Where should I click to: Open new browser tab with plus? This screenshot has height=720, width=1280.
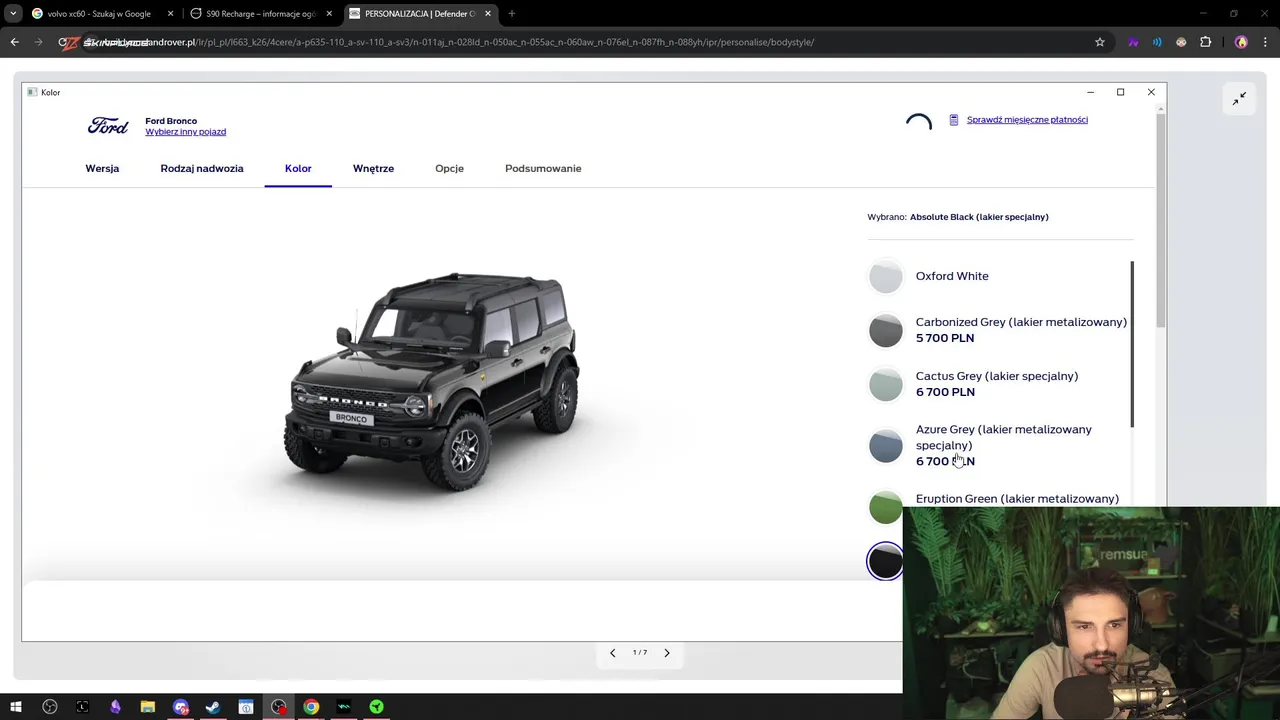[511, 14]
